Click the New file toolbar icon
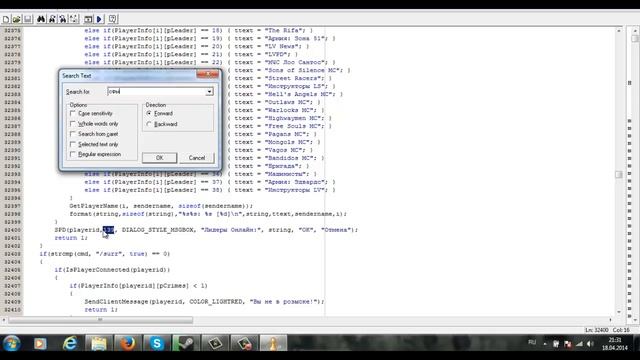This screenshot has width=640, height=360. 6,19
